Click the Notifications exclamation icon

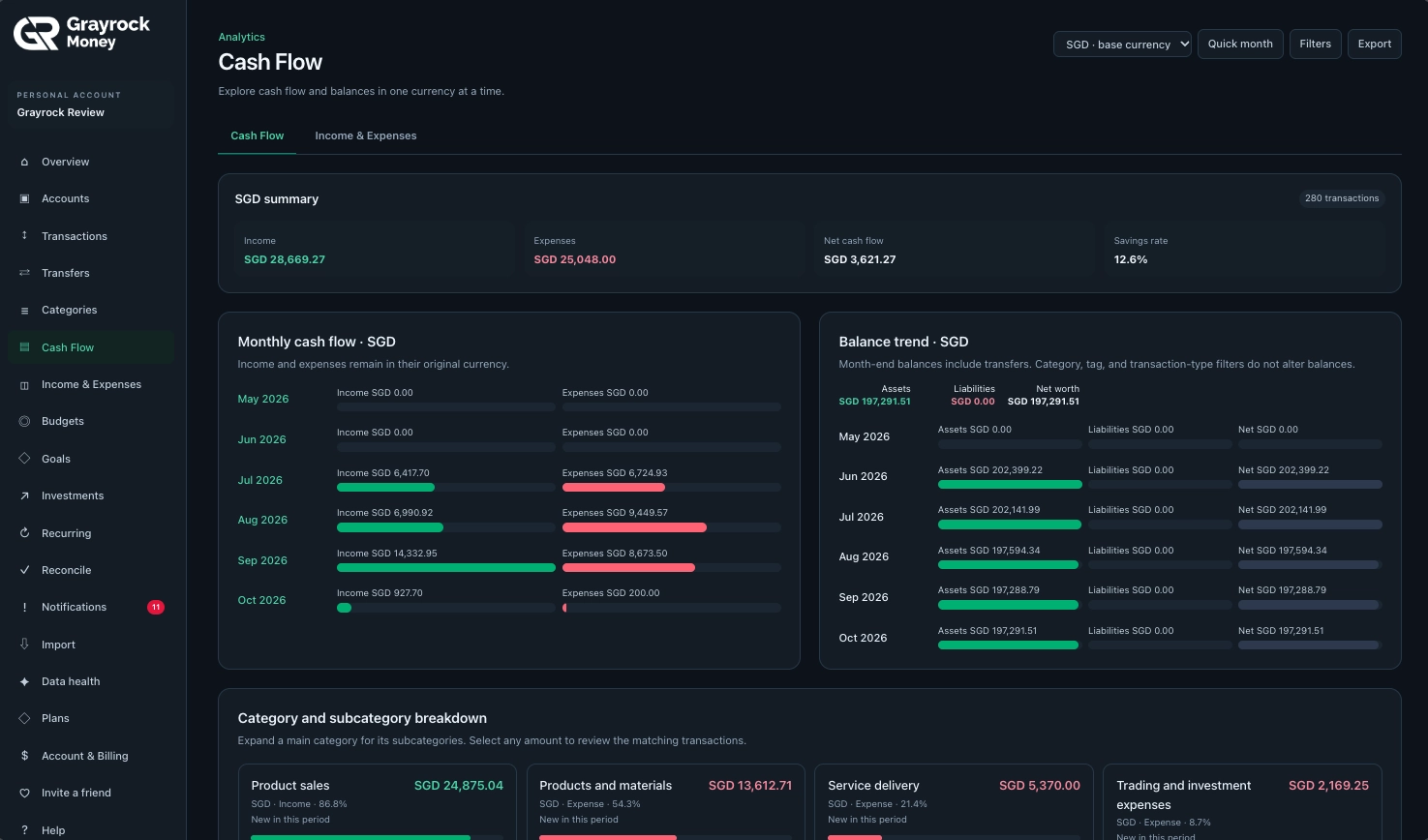tap(24, 607)
